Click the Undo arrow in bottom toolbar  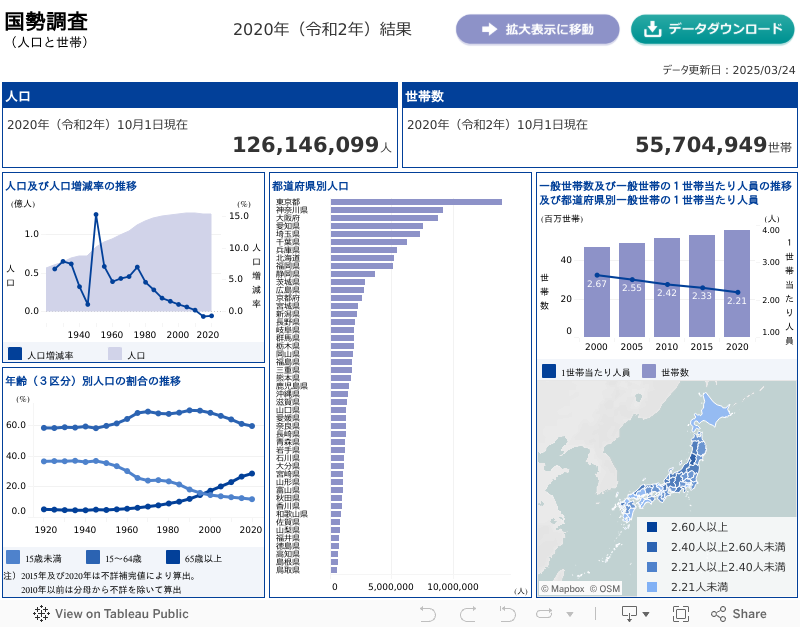click(x=428, y=614)
